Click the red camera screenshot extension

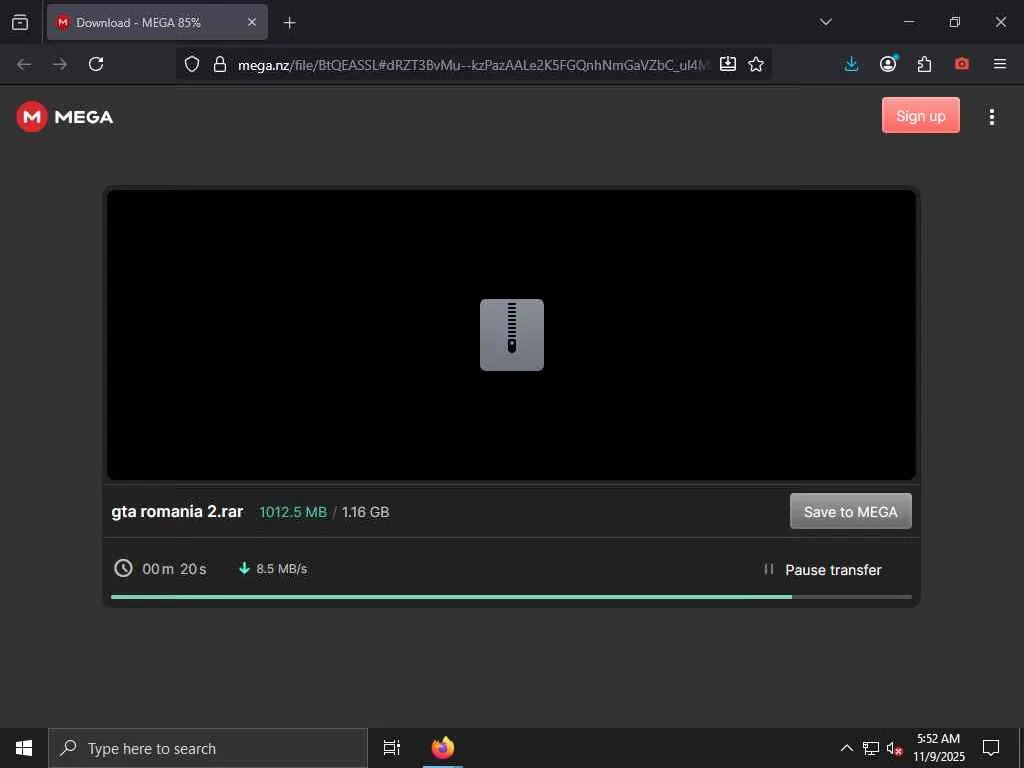click(x=961, y=64)
